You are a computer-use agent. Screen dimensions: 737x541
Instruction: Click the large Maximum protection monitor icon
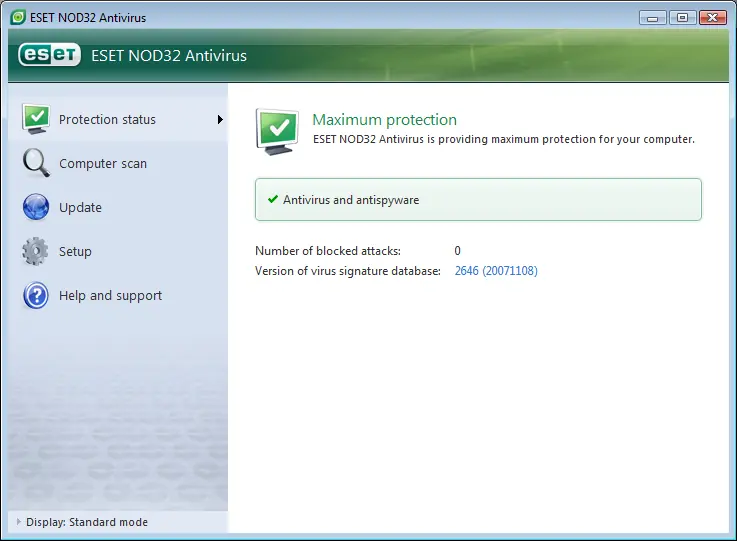[x=277, y=131]
